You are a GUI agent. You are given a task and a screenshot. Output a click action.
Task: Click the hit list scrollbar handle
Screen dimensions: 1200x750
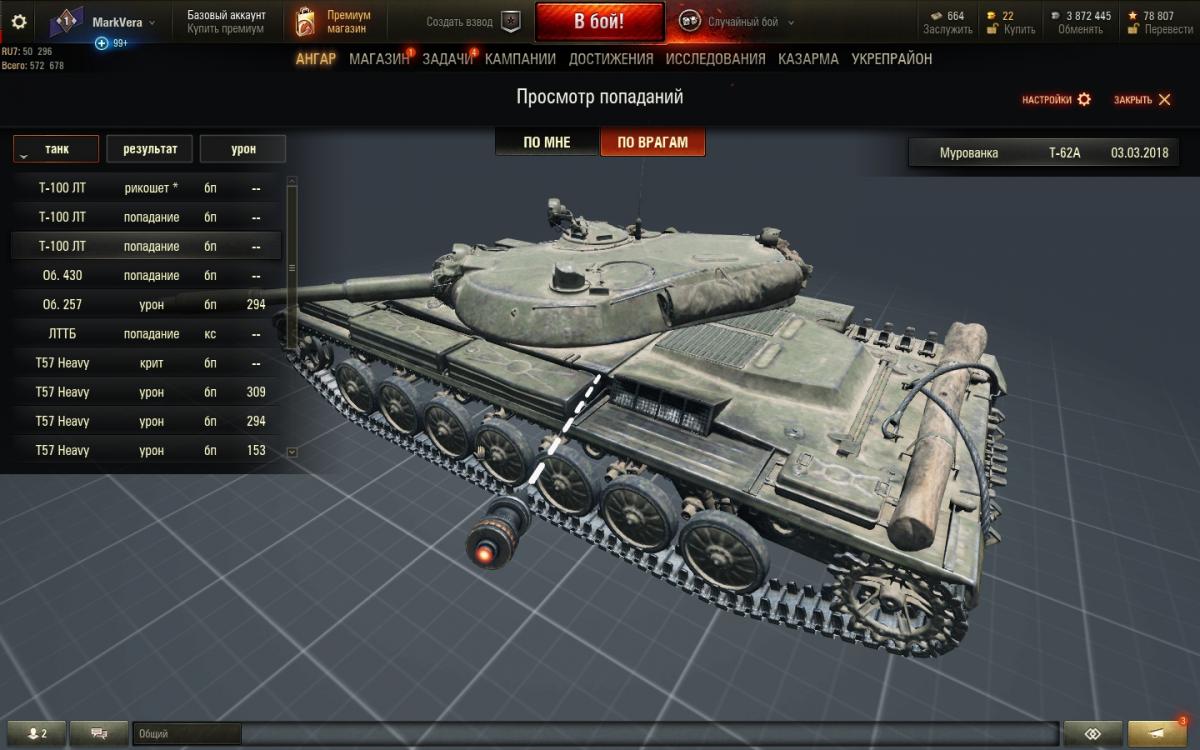(292, 268)
